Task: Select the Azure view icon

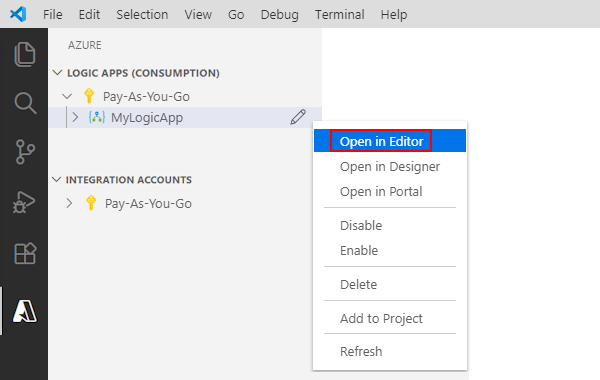Action: 25,311
